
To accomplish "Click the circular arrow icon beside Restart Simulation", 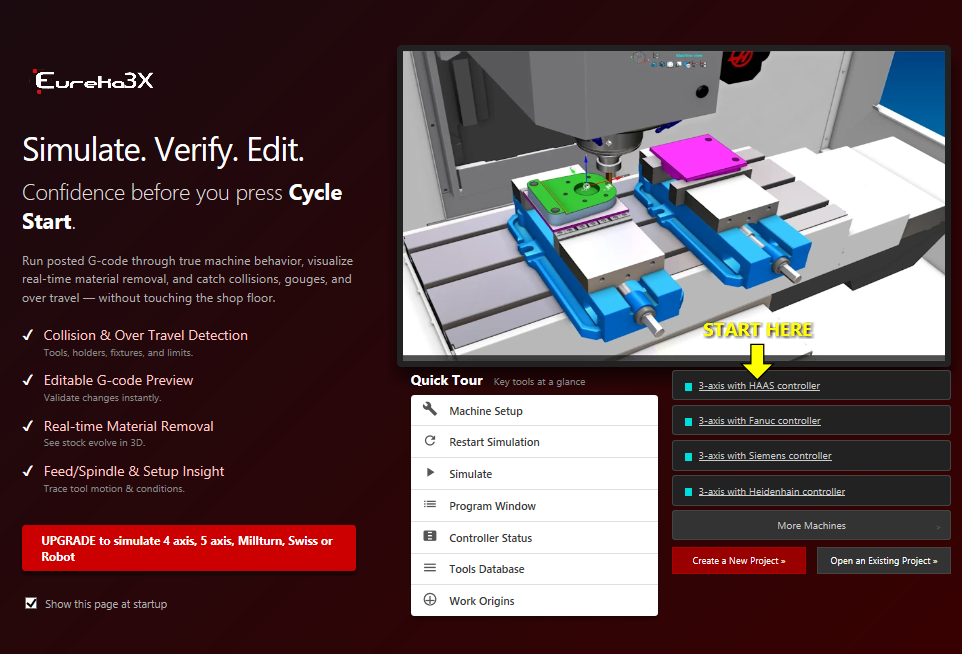I will 430,441.
